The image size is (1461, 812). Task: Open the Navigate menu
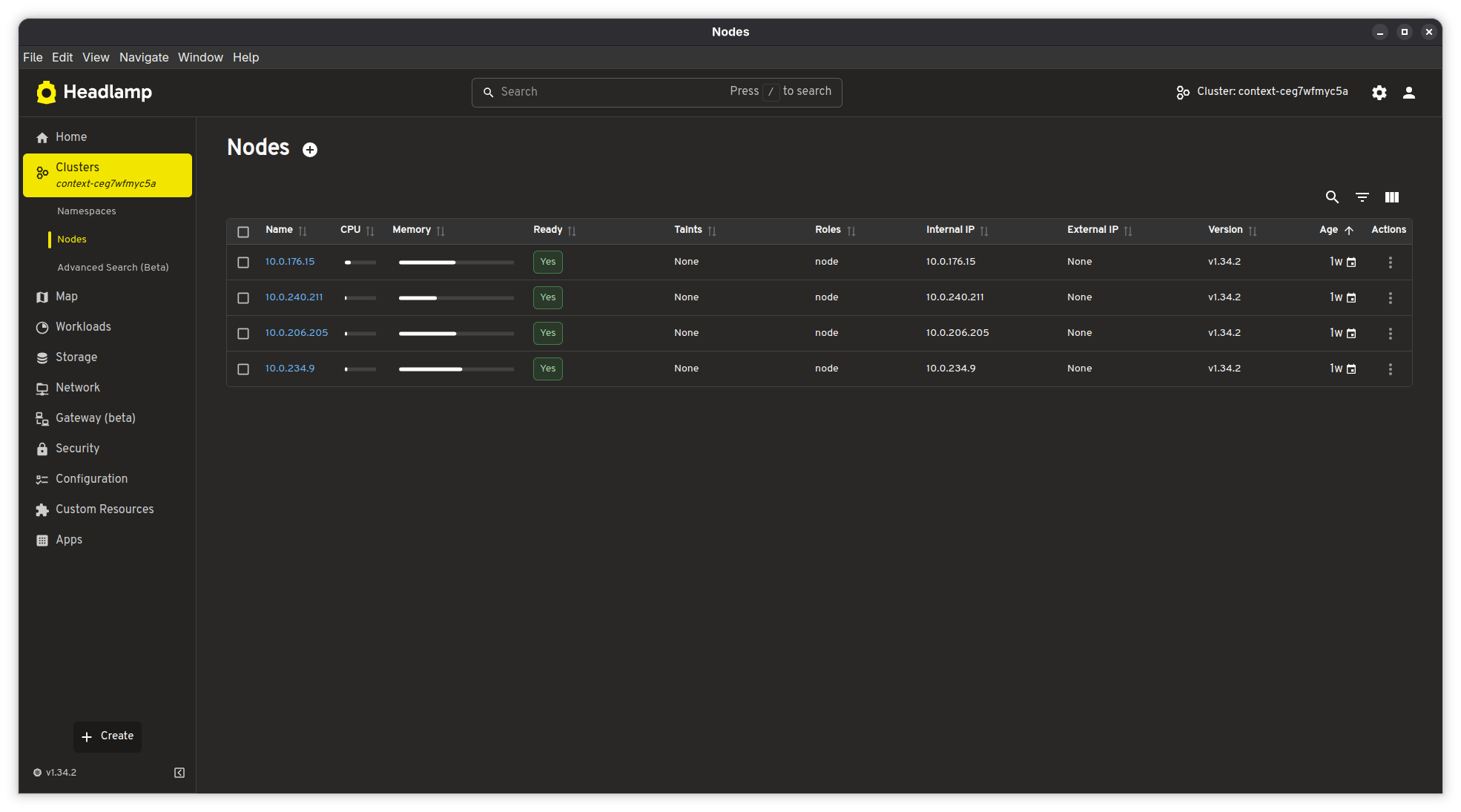pyautogui.click(x=144, y=57)
